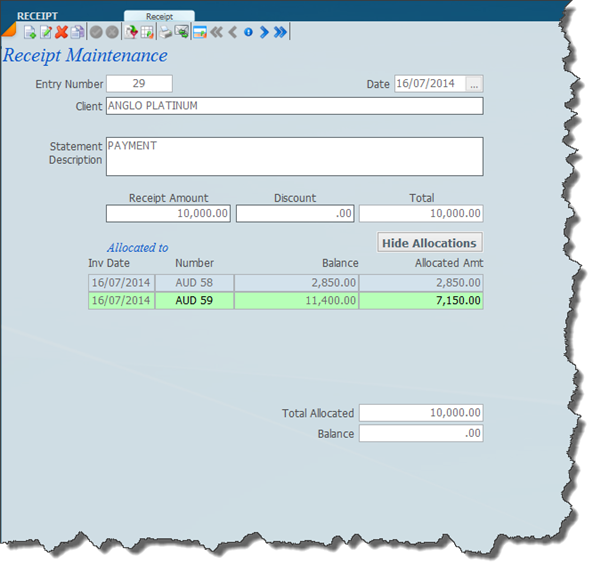Click the 7,150.00 allocated amount cell
Viewport: 601px width, 573px height.
pyautogui.click(x=421, y=300)
